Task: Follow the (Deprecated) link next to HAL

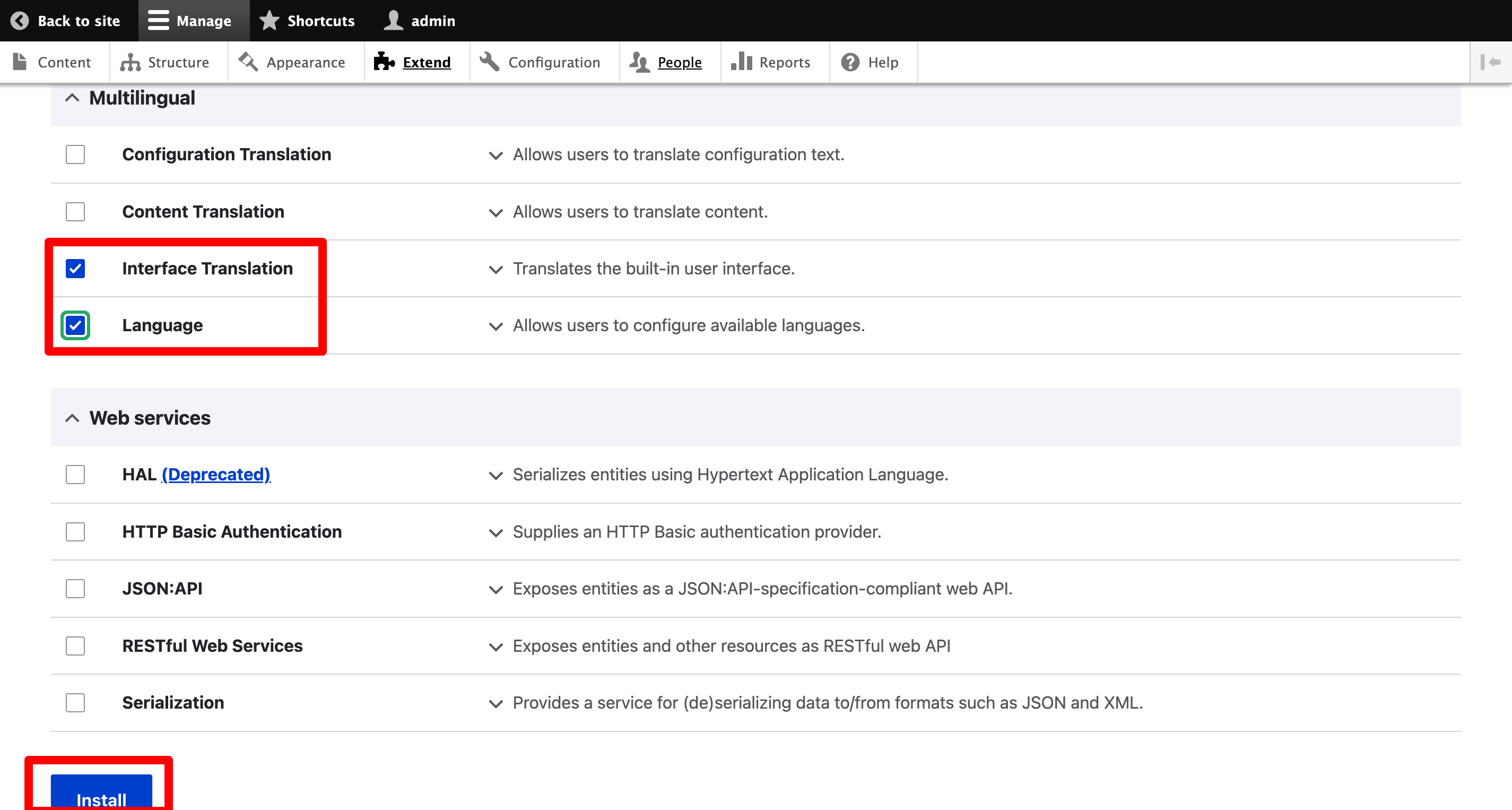Action: pos(216,475)
